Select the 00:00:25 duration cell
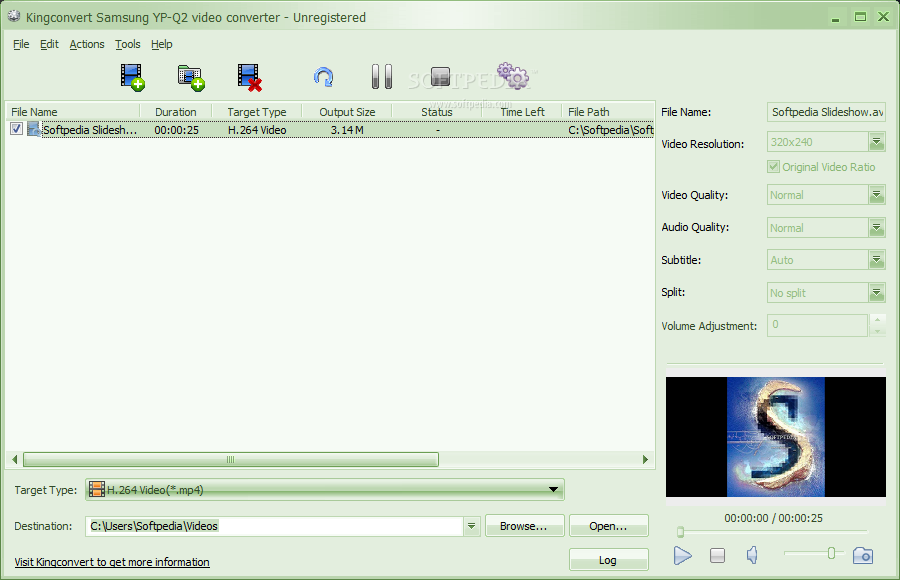The width and height of the screenshot is (900, 580). pyautogui.click(x=176, y=130)
